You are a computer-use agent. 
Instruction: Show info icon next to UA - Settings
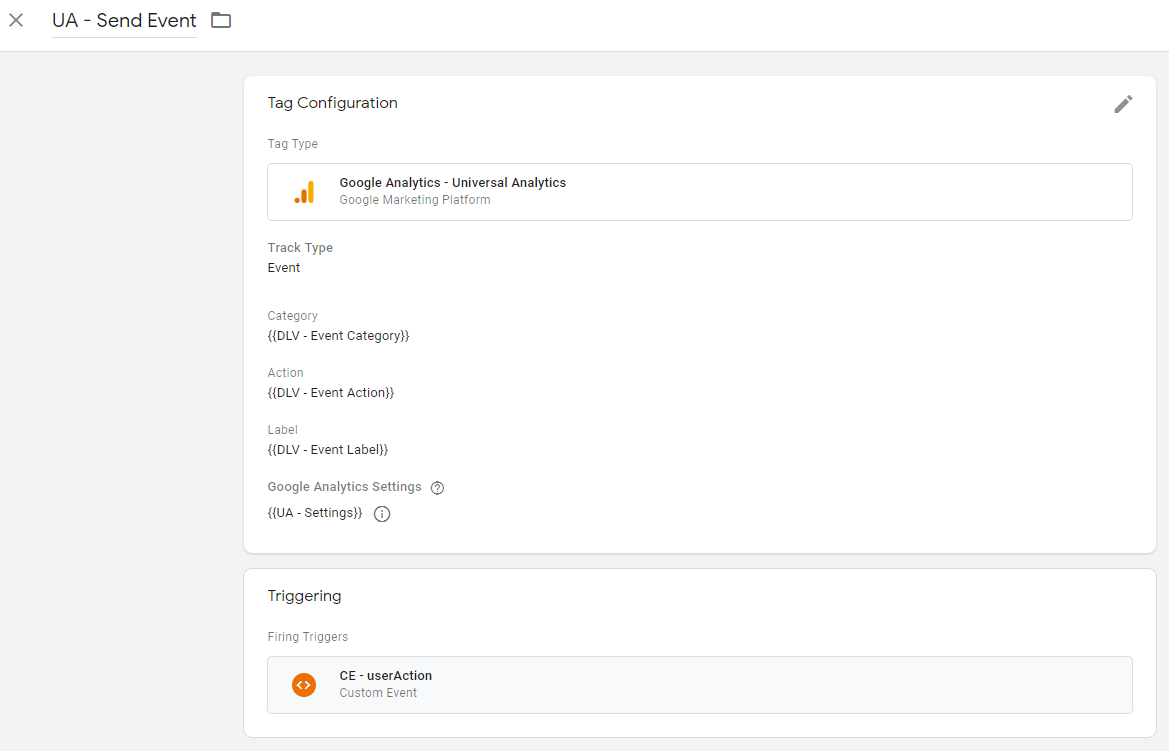[x=382, y=514]
